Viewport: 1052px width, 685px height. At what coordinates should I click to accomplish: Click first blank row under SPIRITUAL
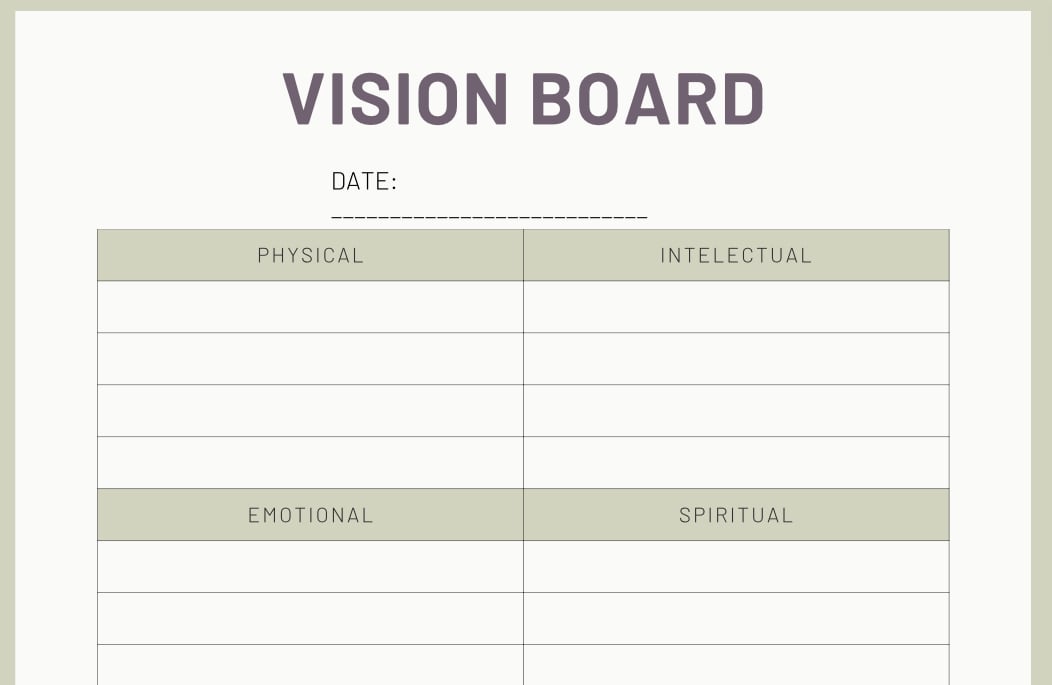click(736, 567)
